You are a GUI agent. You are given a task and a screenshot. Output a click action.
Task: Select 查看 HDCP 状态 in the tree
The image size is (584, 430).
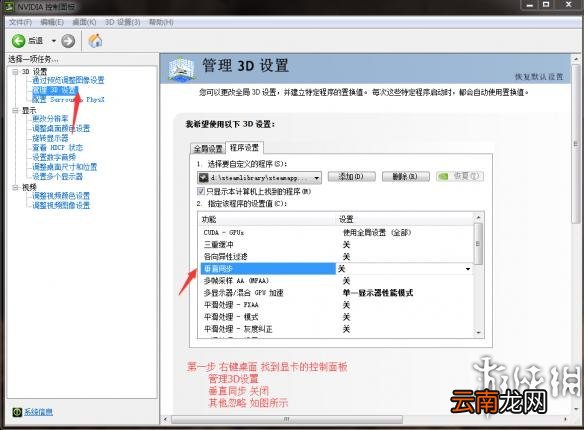[x=57, y=147]
